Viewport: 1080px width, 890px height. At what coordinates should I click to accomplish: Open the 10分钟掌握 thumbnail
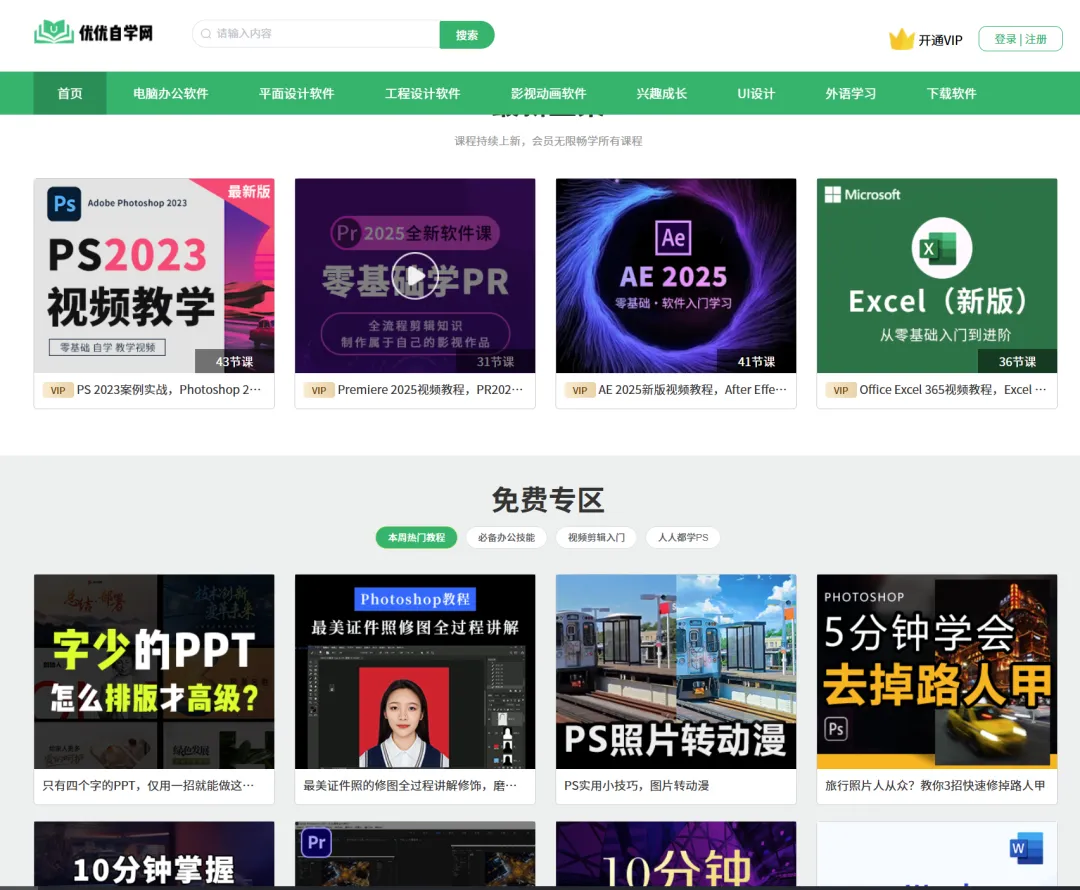pyautogui.click(x=154, y=853)
